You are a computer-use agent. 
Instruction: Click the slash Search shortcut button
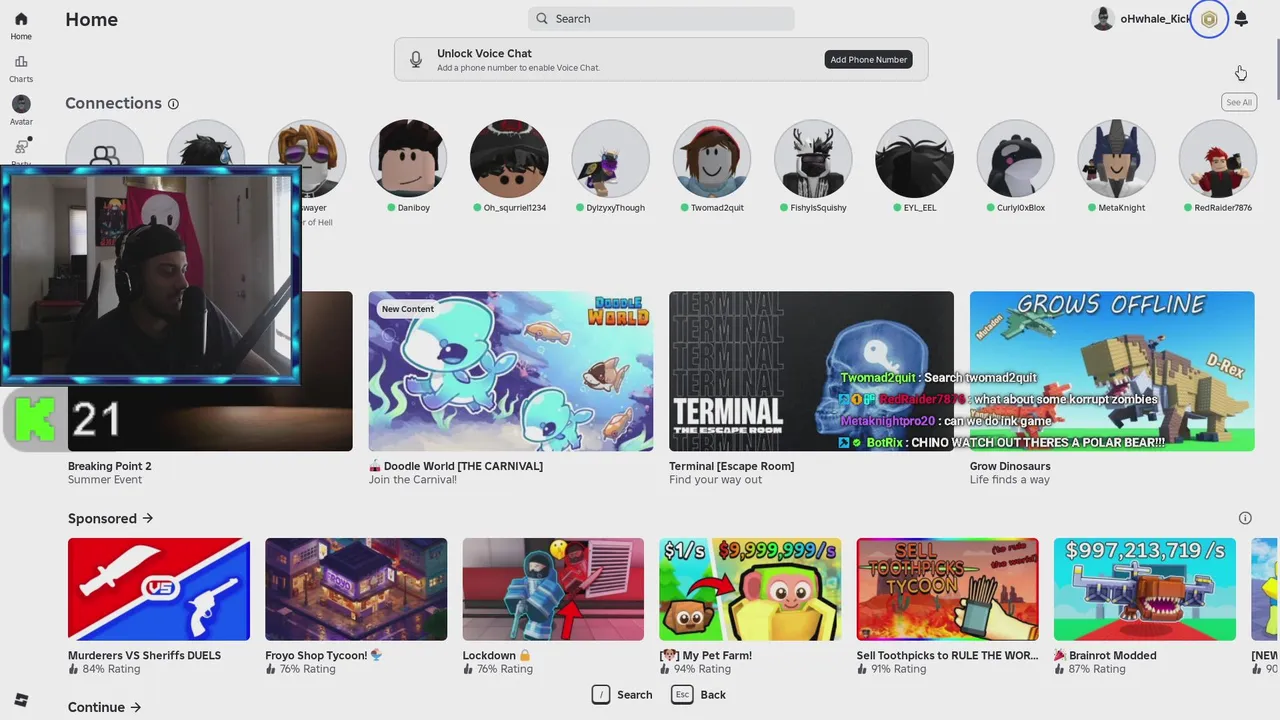[622, 694]
